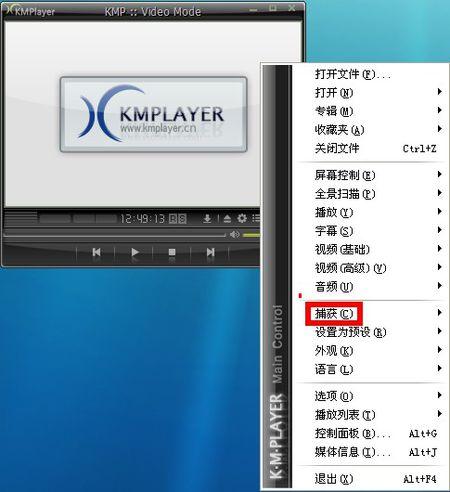Open the 音频(U) submenu
This screenshot has width=450, height=492.
pyautogui.click(x=371, y=286)
